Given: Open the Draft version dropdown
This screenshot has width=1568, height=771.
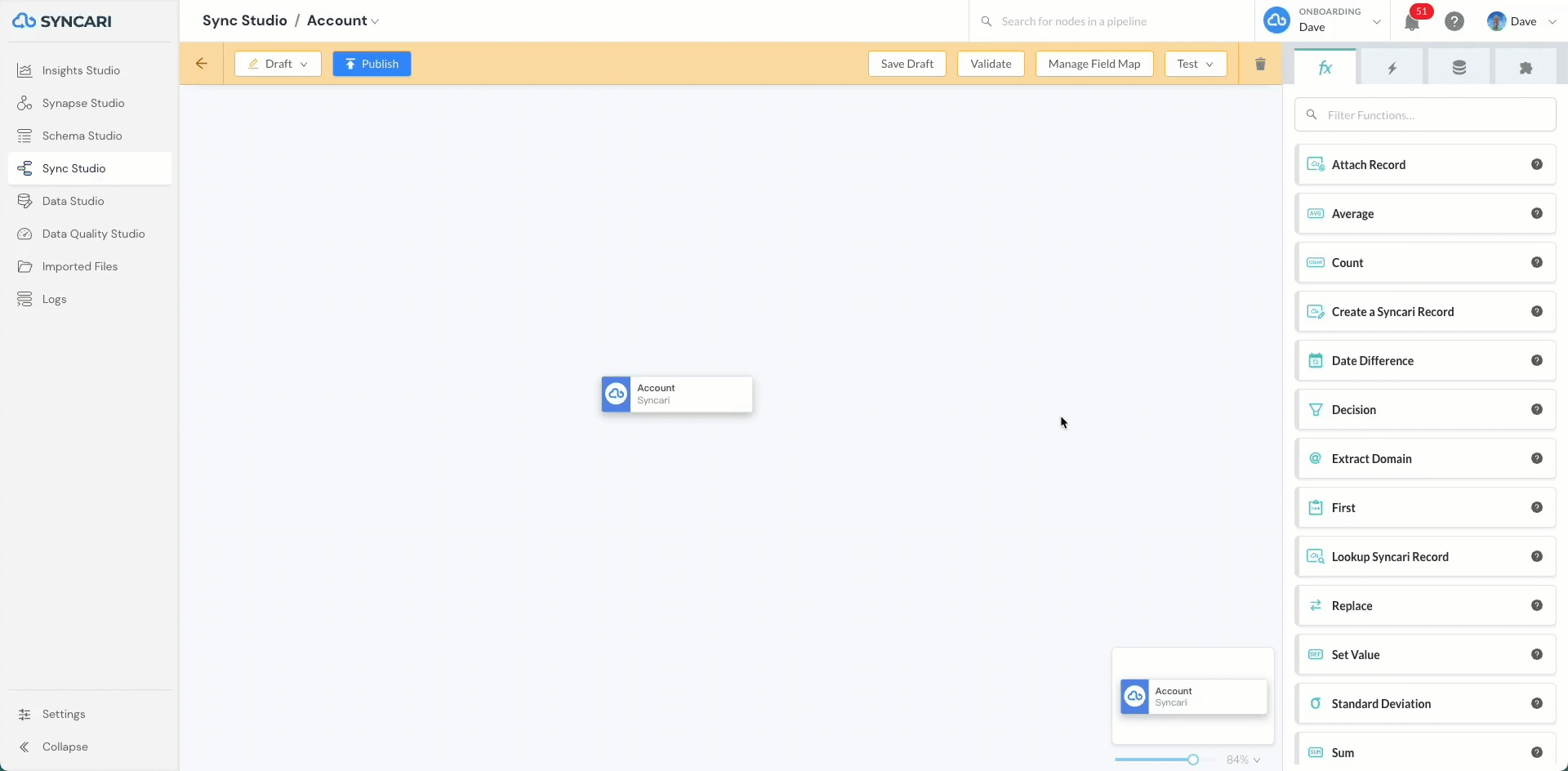Looking at the screenshot, I should [x=278, y=64].
